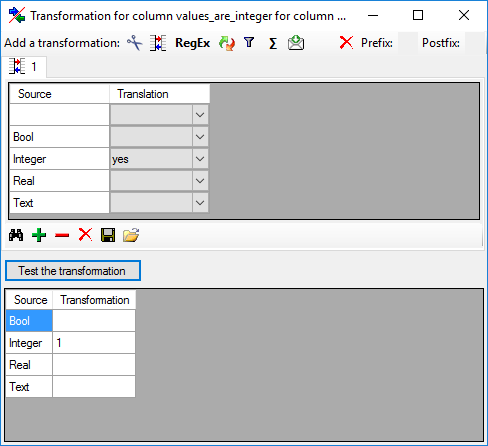
Task: Add a translation transformation from toolbar
Action: tap(158, 43)
